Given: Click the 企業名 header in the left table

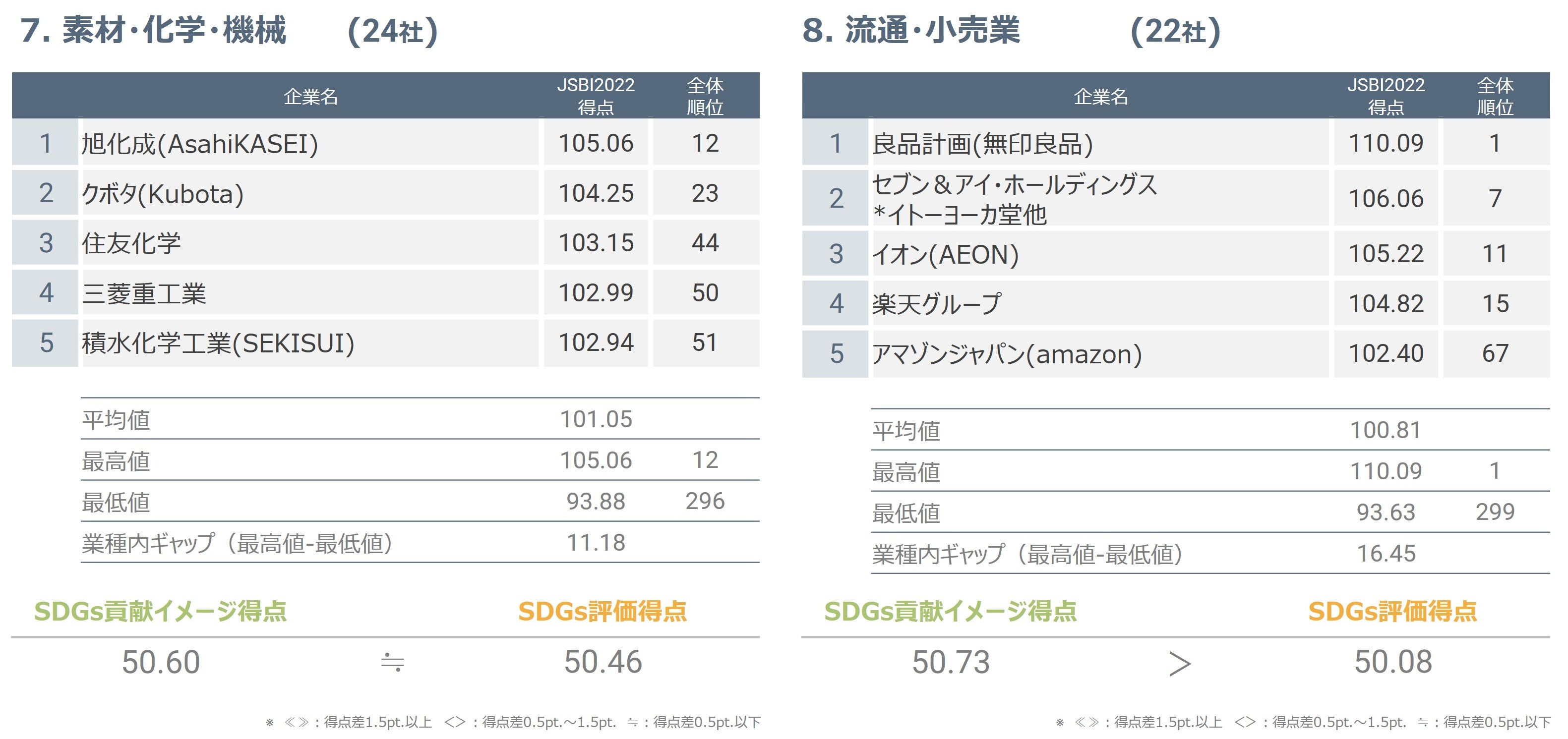Looking at the screenshot, I should coord(310,96).
